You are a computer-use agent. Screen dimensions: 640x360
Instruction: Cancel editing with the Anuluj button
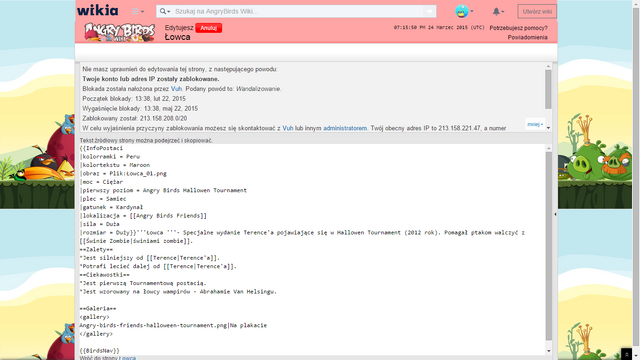click(x=209, y=28)
